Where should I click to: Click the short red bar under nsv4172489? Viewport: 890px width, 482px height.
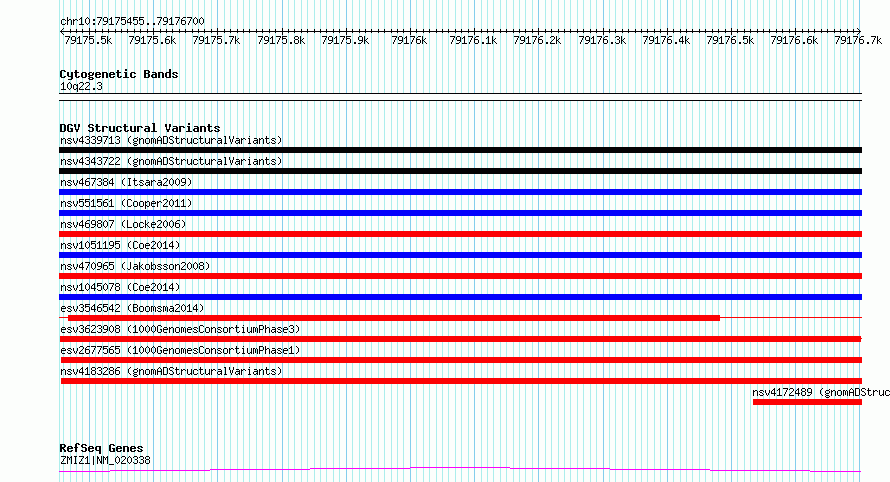pos(807,403)
